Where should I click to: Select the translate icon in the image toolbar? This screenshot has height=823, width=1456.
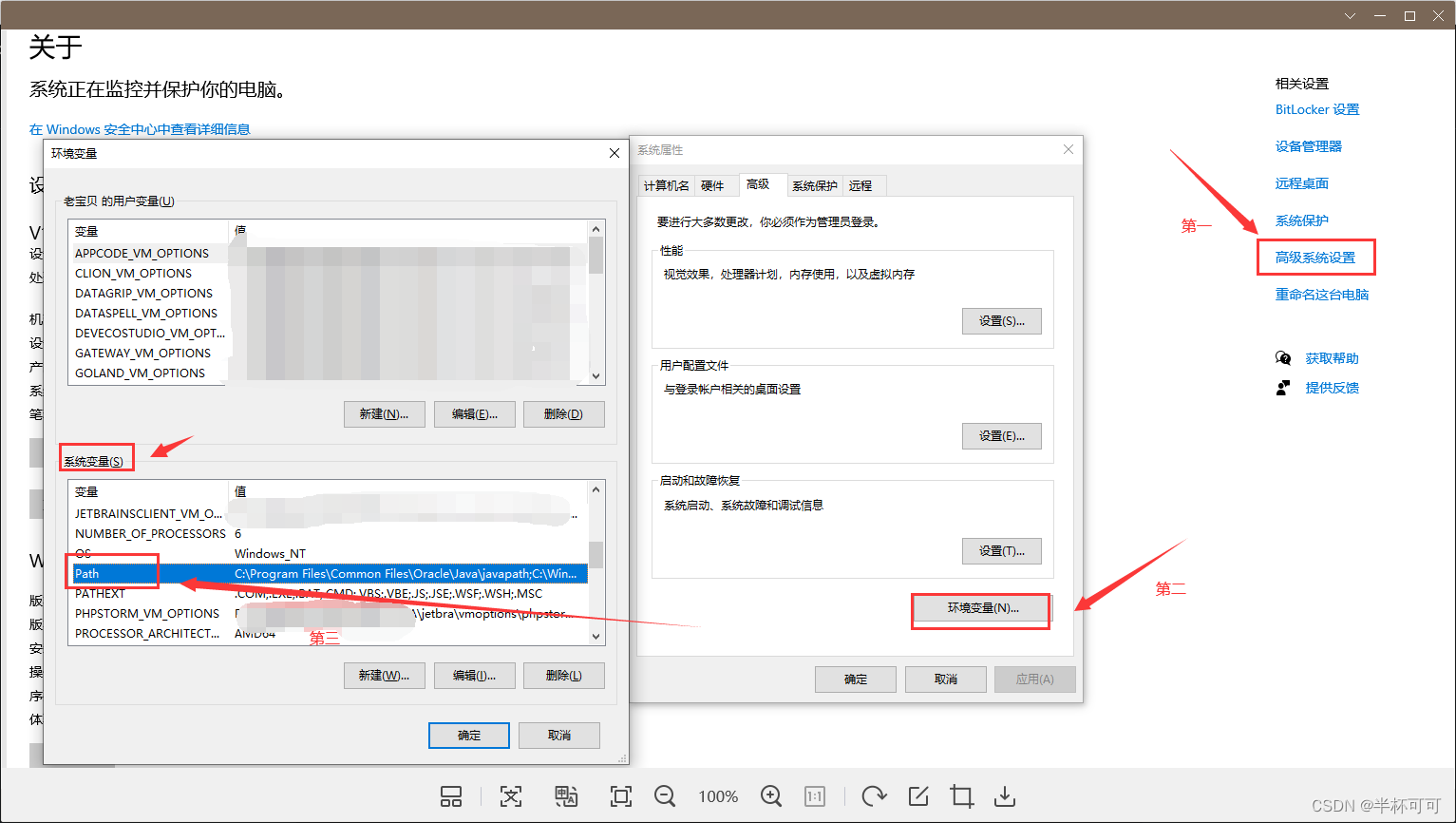tap(566, 796)
